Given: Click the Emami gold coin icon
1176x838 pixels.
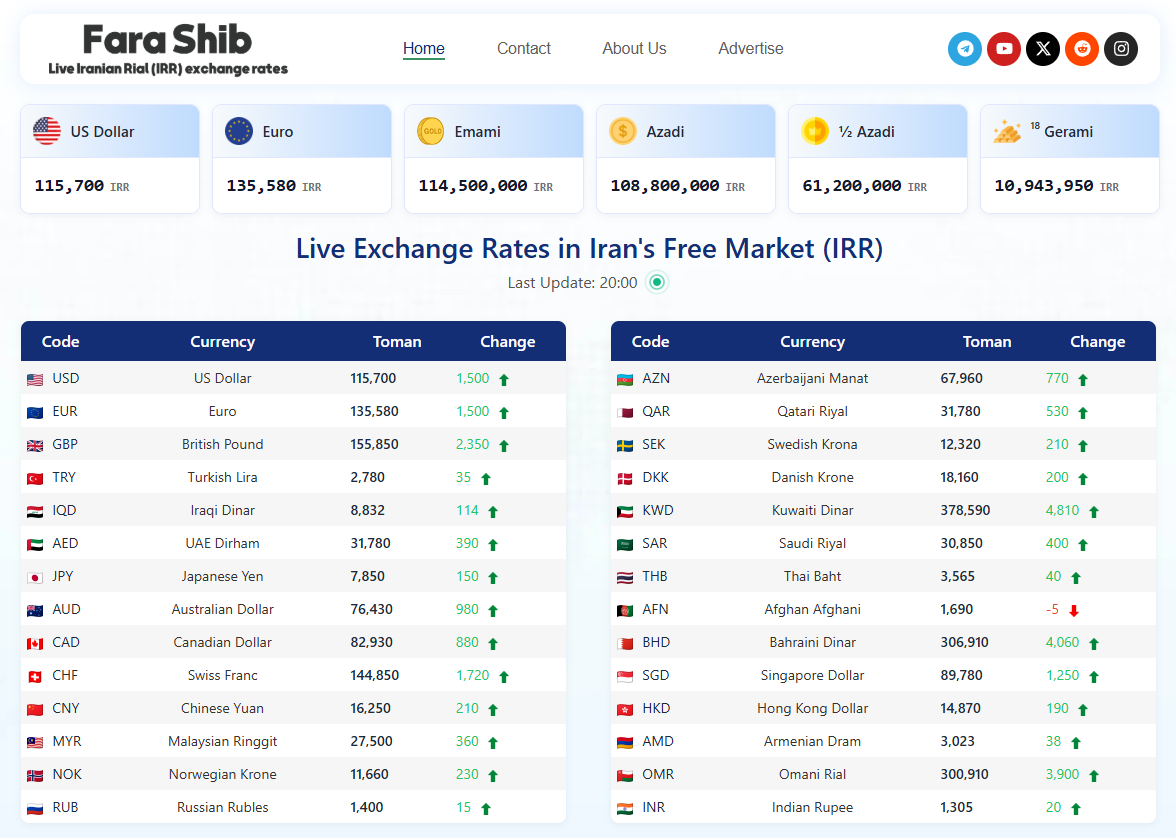Looking at the screenshot, I should (x=431, y=131).
